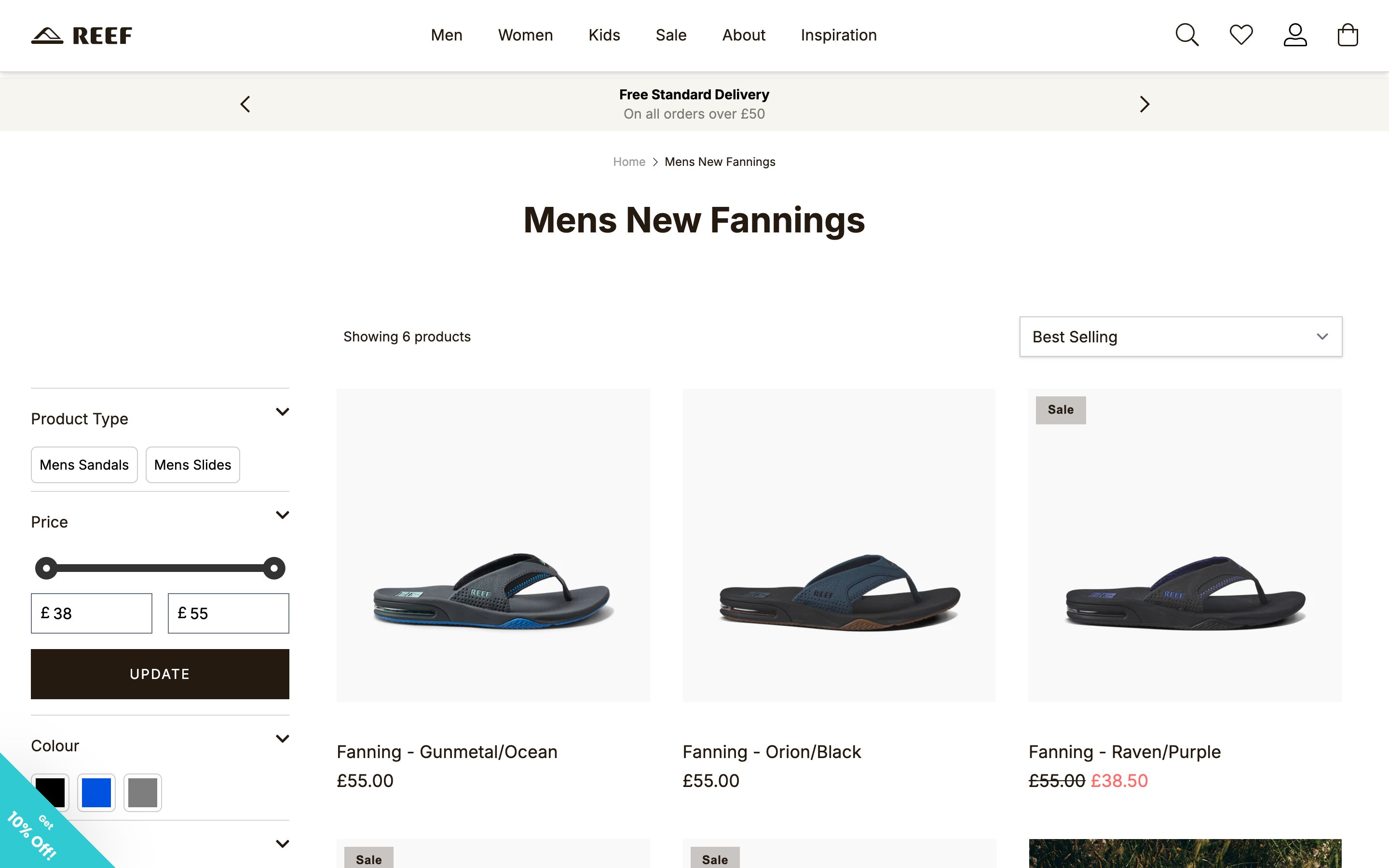View your wishlist via the heart icon
Screen dimensions: 1389x868
pos(1240,35)
